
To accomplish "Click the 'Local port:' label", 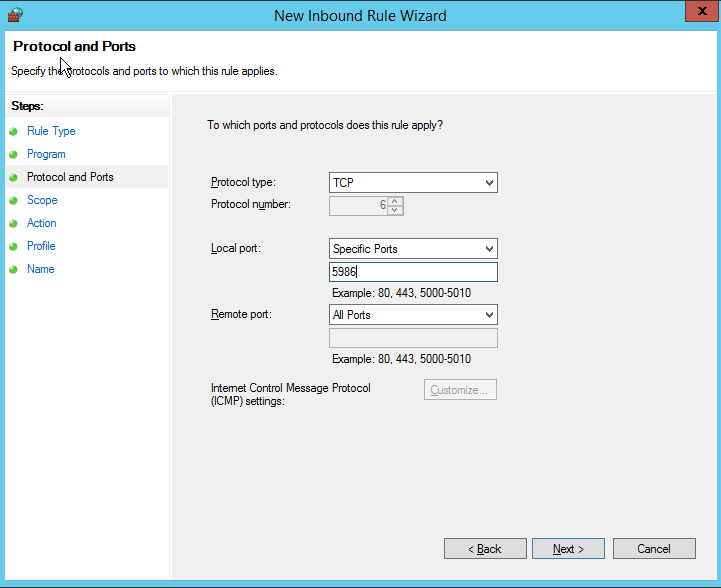I will tap(235, 249).
